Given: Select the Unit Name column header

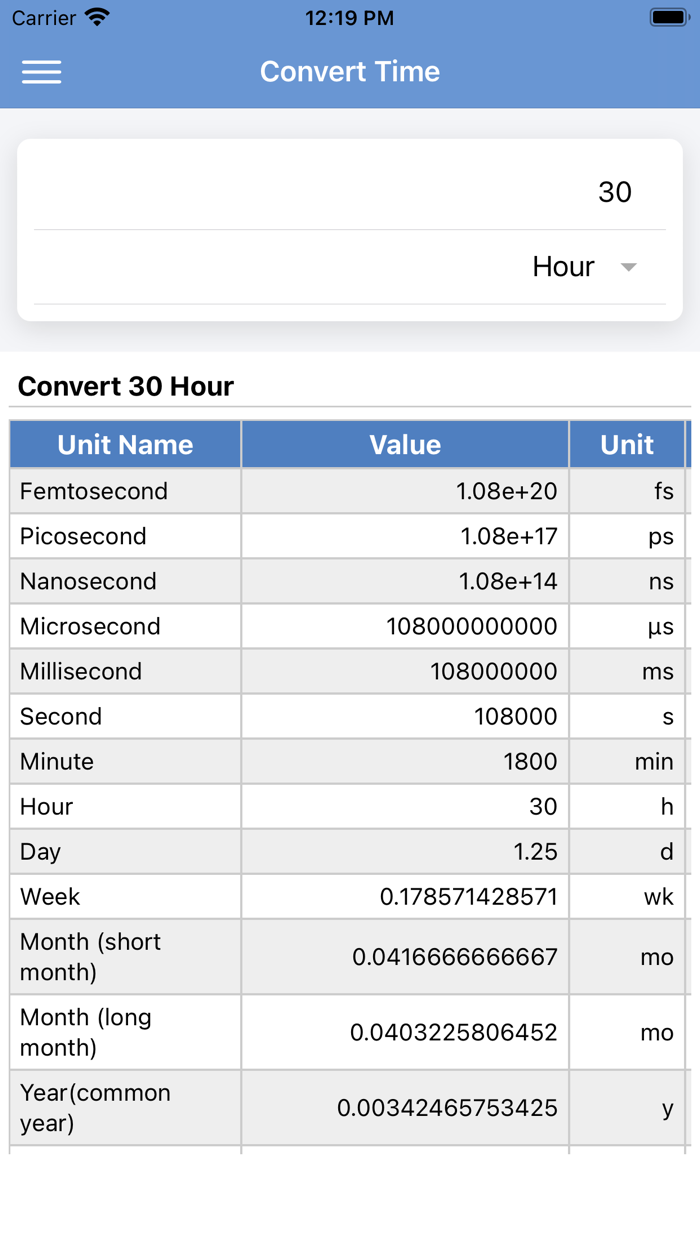Looking at the screenshot, I should coord(124,444).
